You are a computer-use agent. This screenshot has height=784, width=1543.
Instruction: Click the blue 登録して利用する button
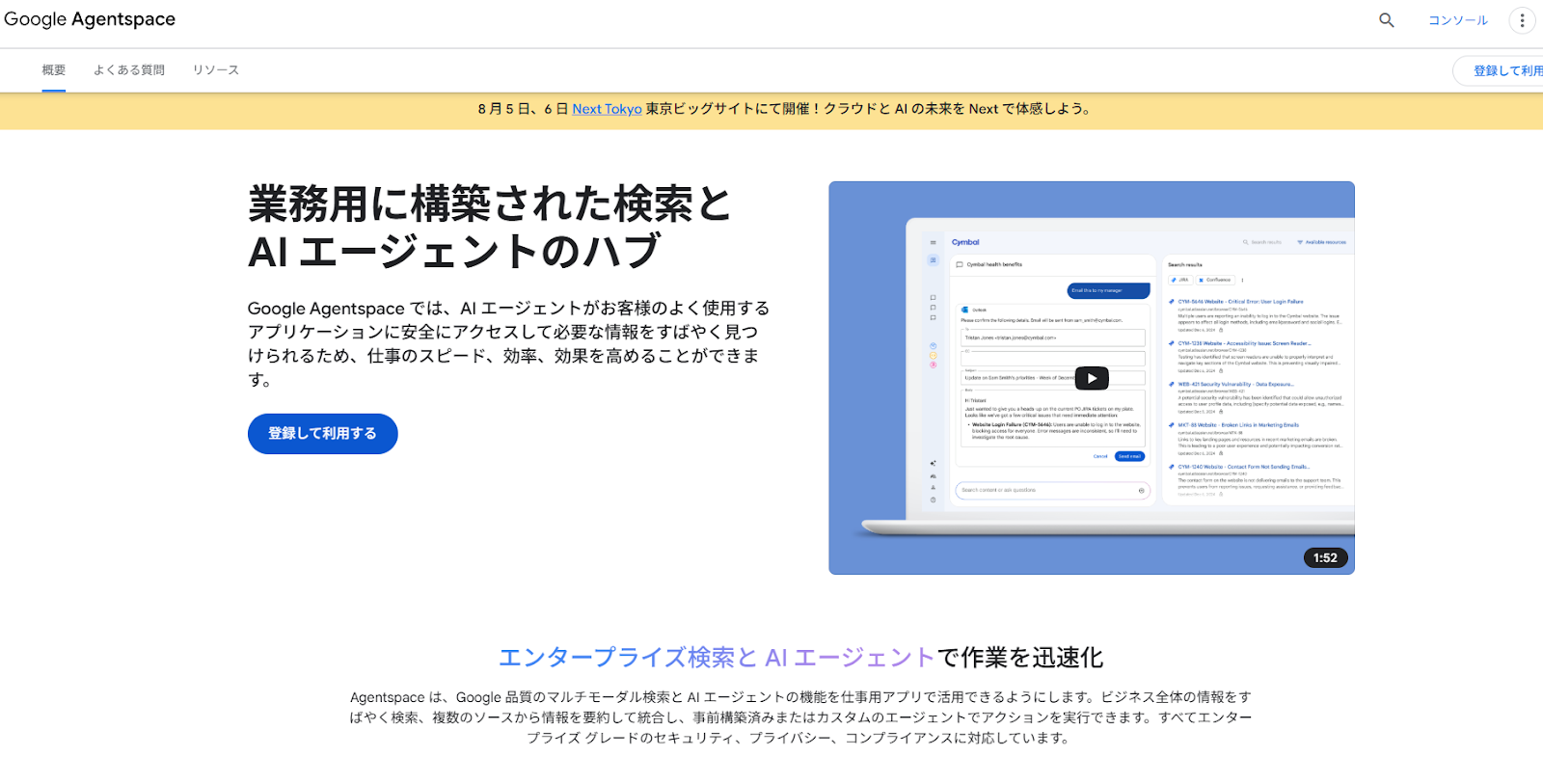323,434
